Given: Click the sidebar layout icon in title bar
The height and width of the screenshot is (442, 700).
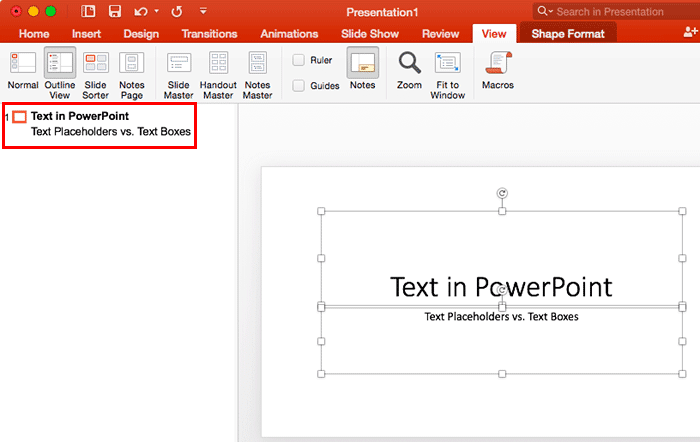Looking at the screenshot, I should (88, 11).
